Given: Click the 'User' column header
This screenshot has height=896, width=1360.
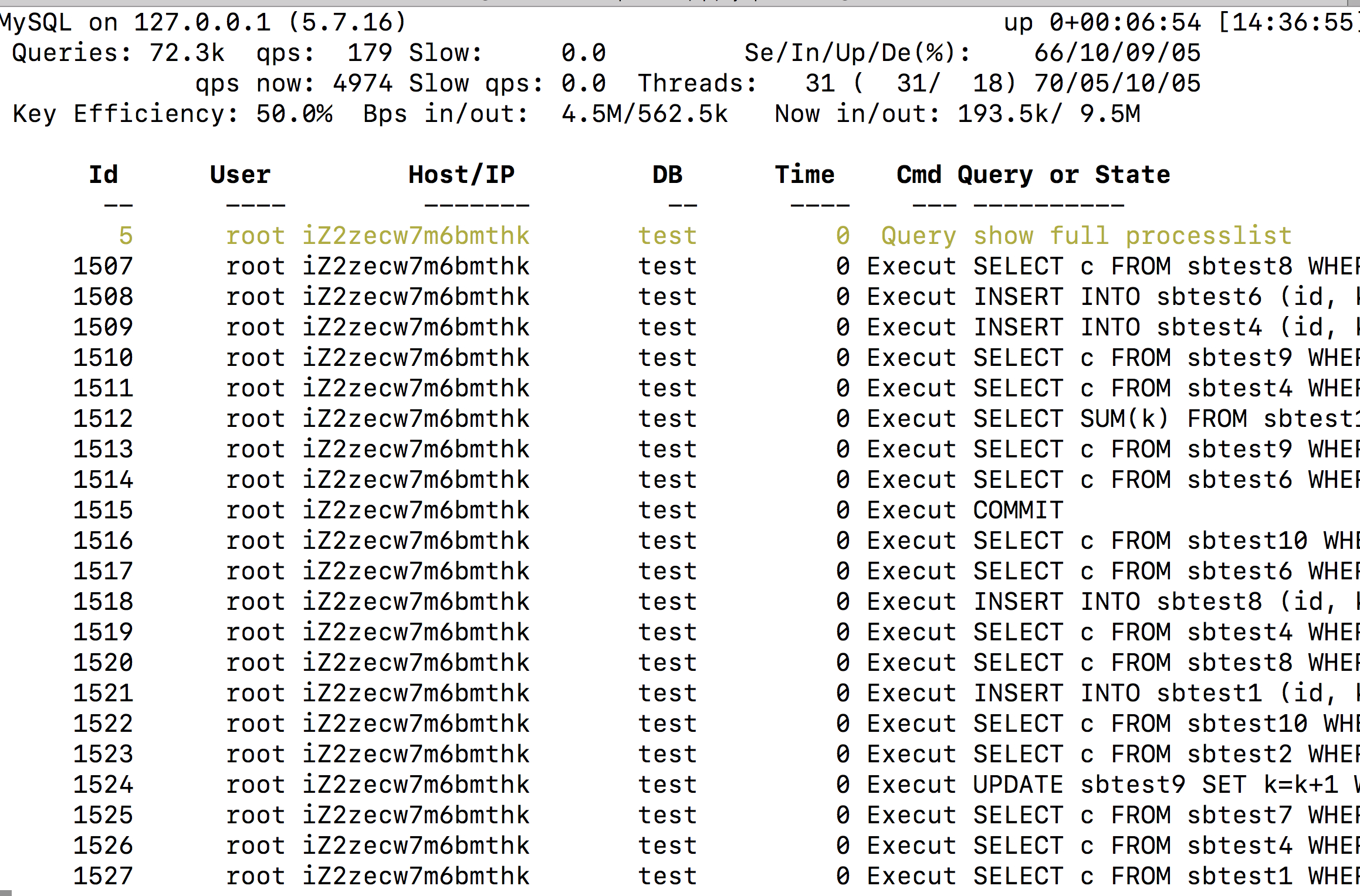Looking at the screenshot, I should point(241,175).
